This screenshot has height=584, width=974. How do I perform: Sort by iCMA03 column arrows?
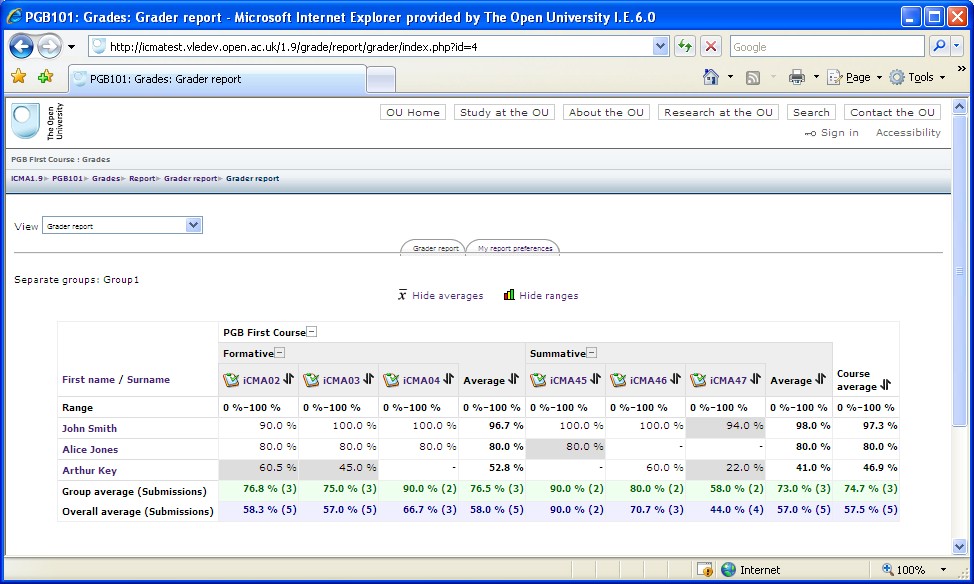tap(368, 379)
